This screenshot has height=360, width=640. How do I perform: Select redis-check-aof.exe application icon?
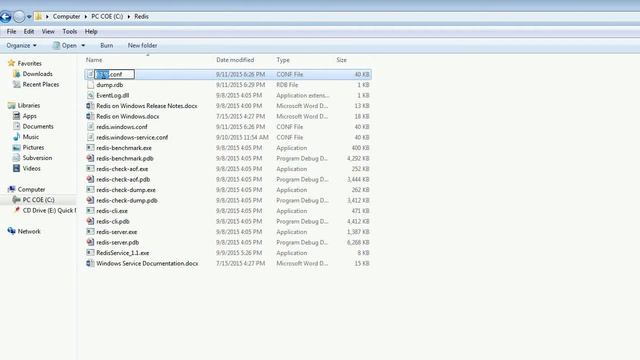pos(90,169)
